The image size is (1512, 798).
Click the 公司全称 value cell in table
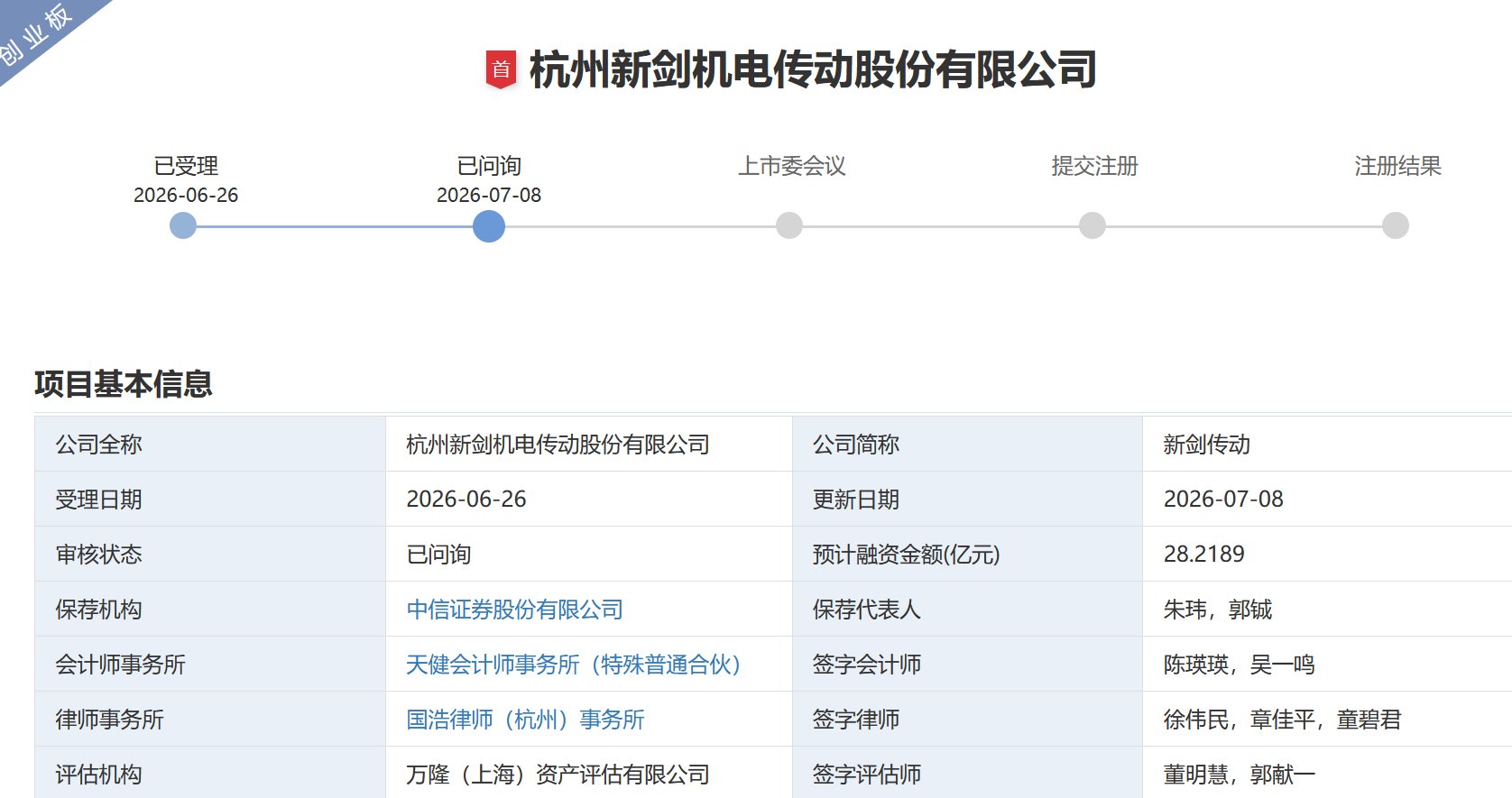(x=589, y=444)
